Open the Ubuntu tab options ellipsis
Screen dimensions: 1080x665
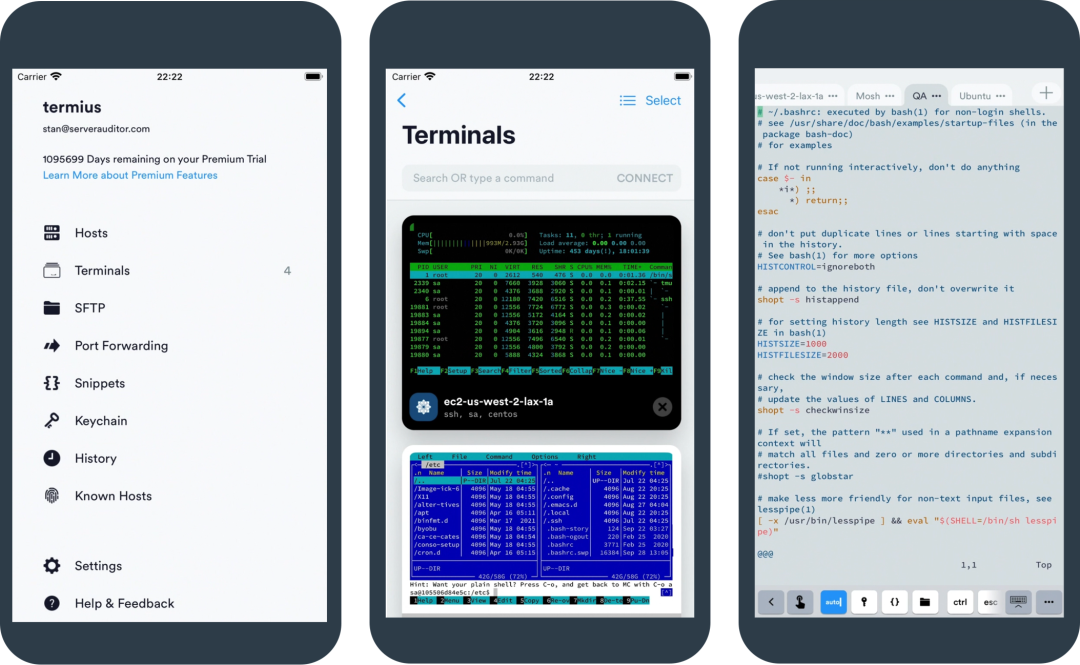tap(1001, 96)
